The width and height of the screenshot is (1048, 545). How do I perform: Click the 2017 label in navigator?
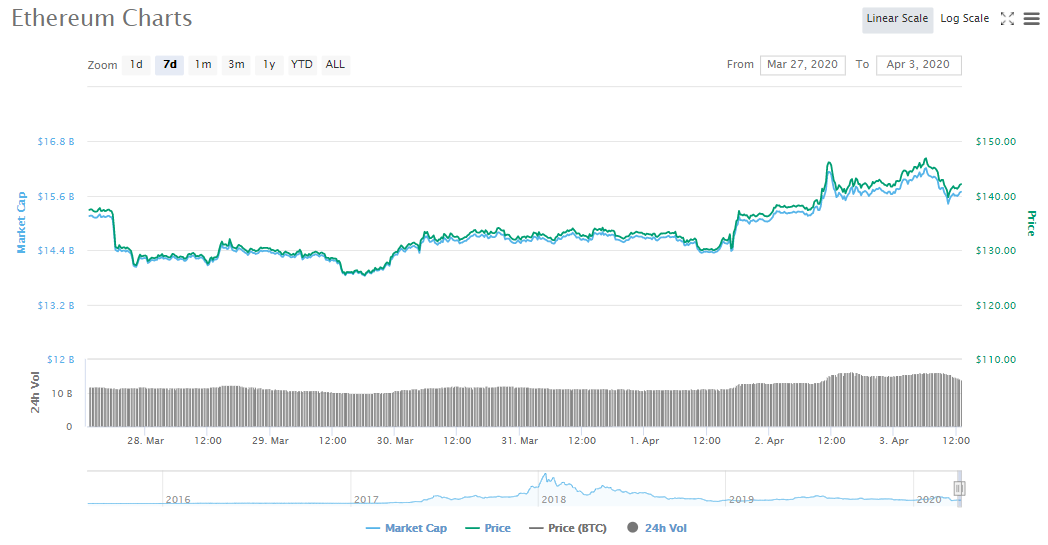click(366, 500)
